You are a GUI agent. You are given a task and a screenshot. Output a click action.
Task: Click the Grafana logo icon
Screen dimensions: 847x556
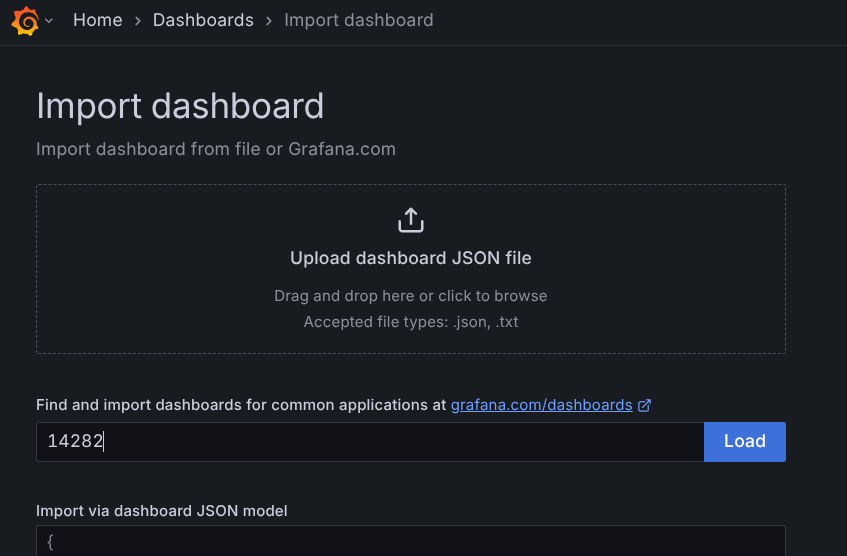click(25, 21)
